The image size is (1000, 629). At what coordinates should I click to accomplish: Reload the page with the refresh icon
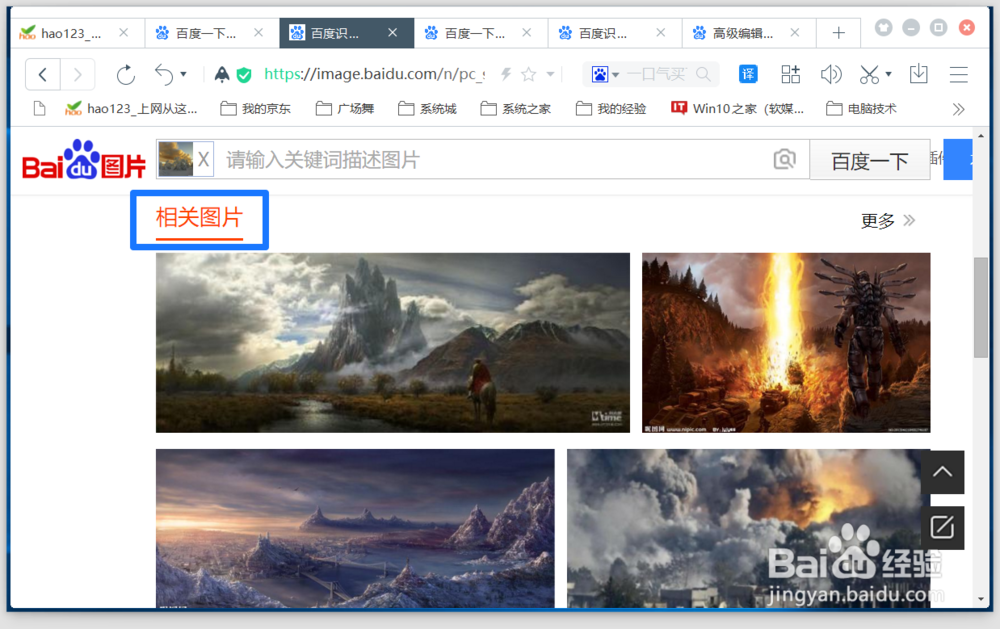point(126,75)
